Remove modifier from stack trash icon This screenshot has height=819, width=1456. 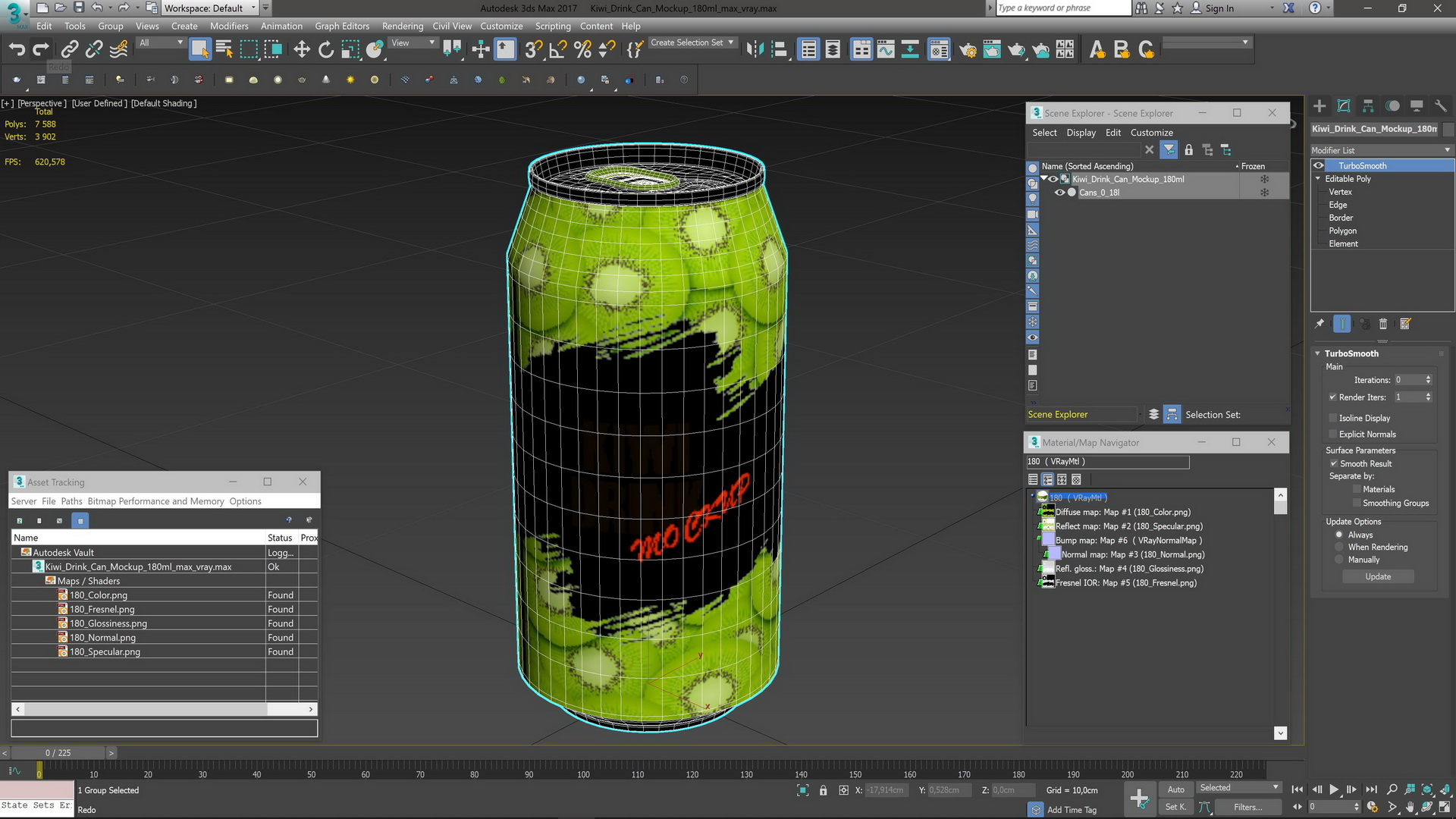click(1382, 324)
